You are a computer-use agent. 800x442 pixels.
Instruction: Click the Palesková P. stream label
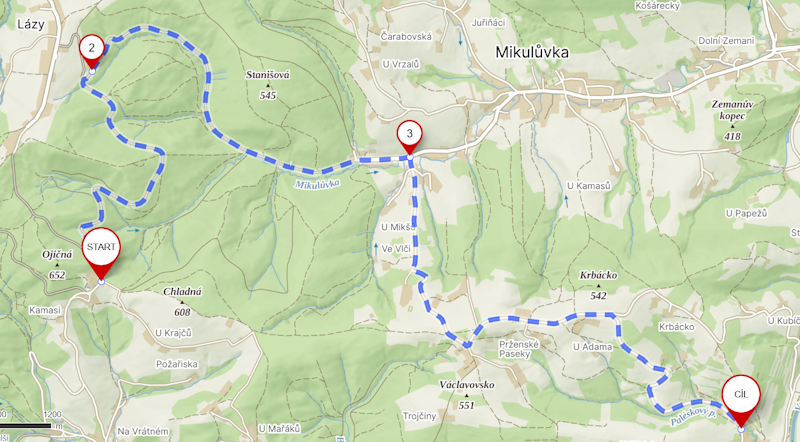coord(693,417)
